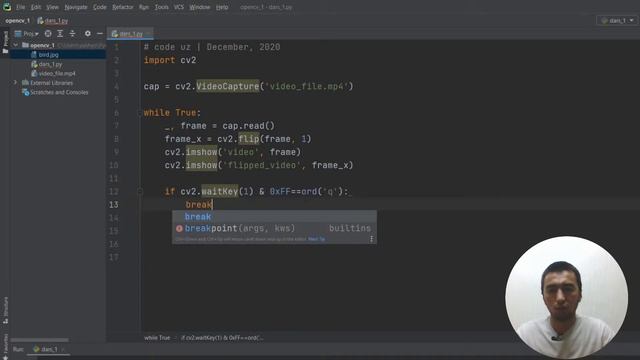Click the Expand All icon in Project panel

[x=60, y=33]
